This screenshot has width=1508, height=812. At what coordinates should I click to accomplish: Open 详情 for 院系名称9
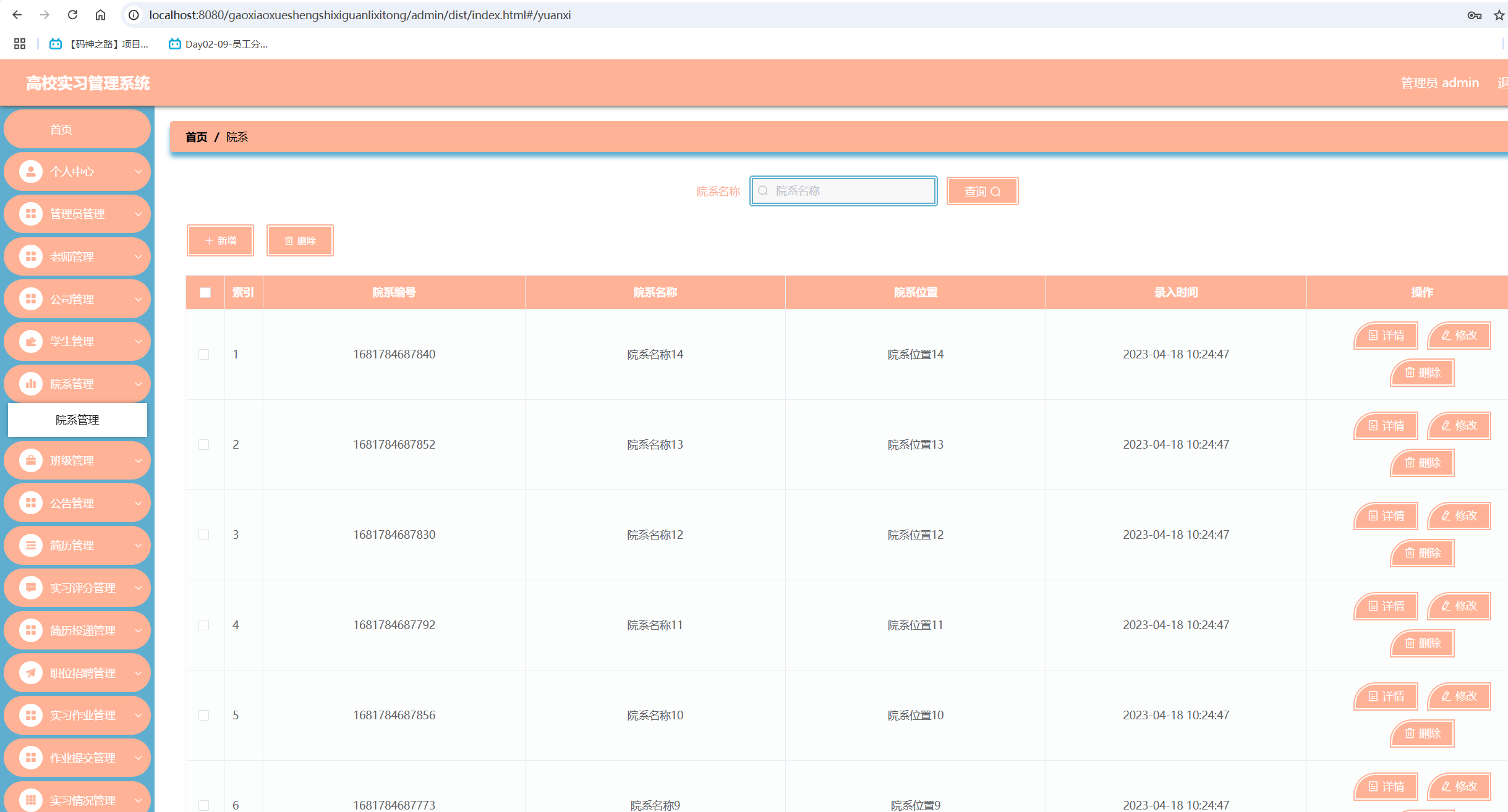pyautogui.click(x=1386, y=787)
